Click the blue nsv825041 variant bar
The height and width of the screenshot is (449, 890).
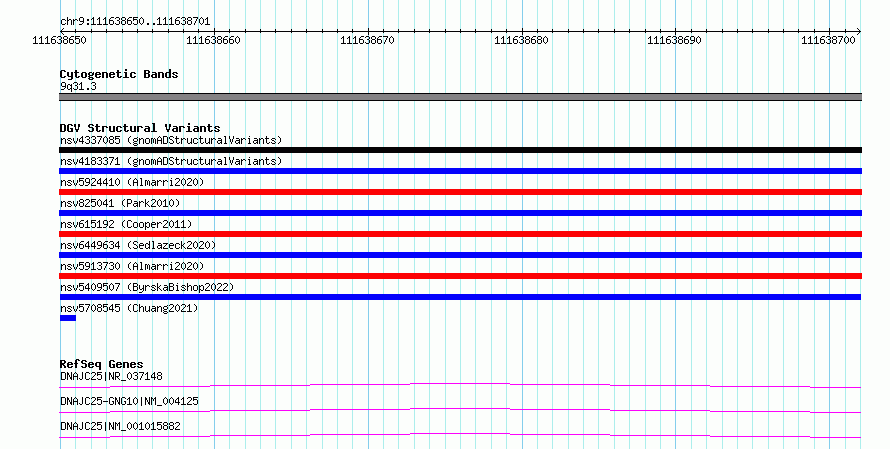click(460, 213)
